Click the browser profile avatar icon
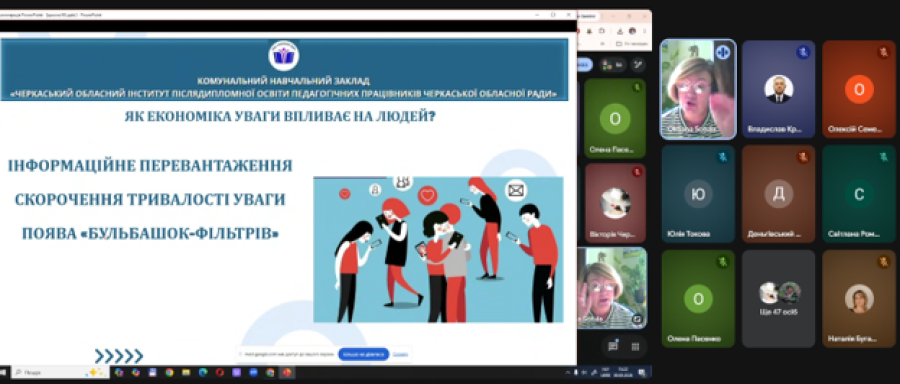Screen dimensions: 900x384 [x=632, y=30]
